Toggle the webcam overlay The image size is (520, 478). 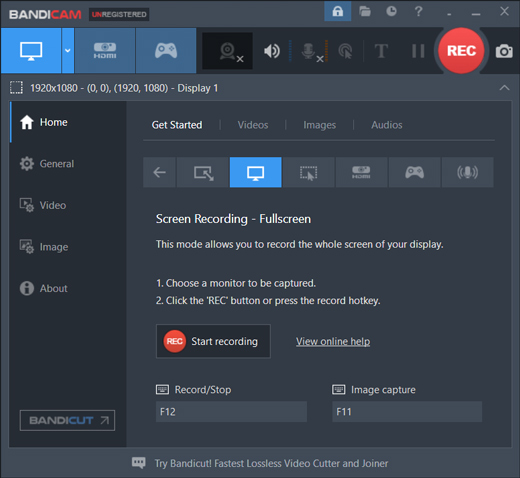pyautogui.click(x=227, y=51)
